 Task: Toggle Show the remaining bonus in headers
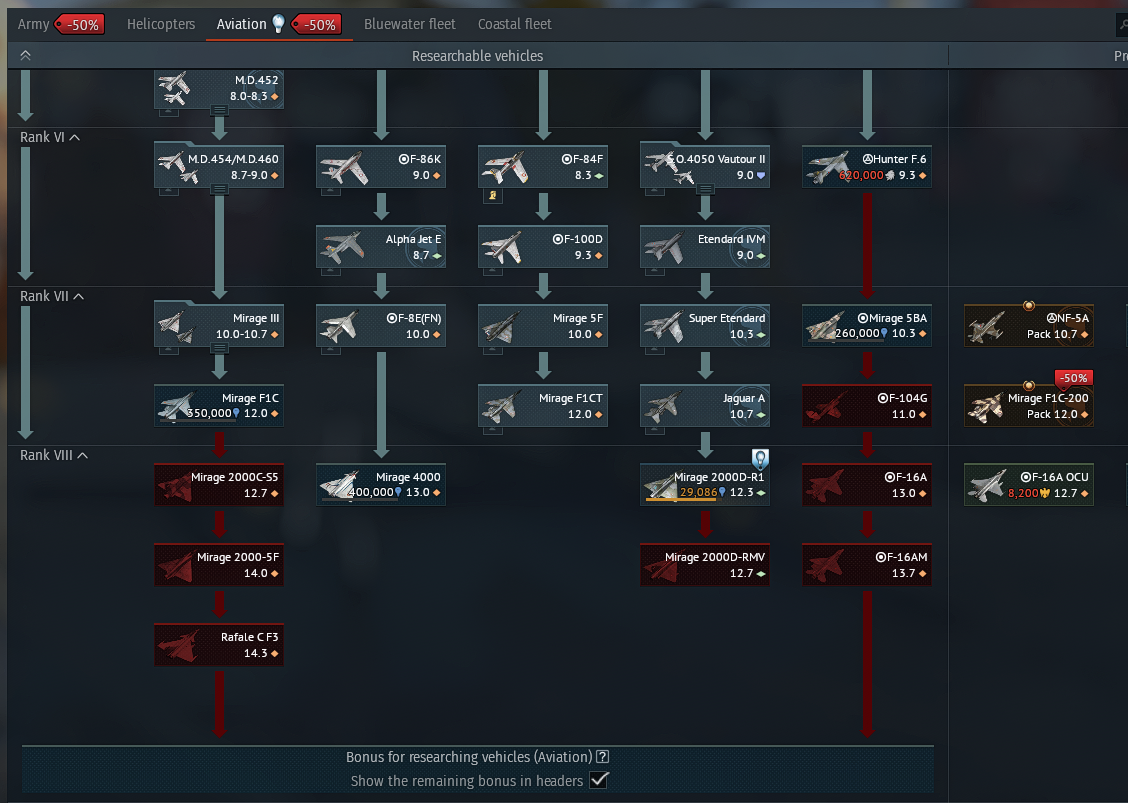(599, 780)
